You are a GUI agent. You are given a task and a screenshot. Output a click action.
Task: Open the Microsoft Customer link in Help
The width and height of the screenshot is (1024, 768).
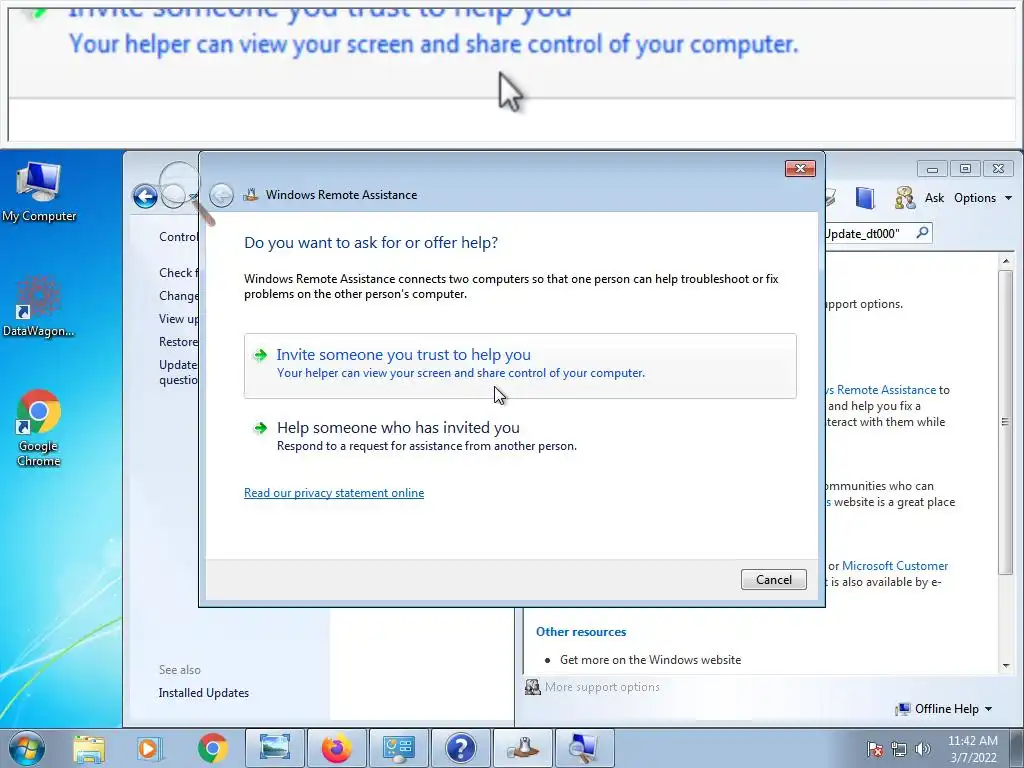895,566
